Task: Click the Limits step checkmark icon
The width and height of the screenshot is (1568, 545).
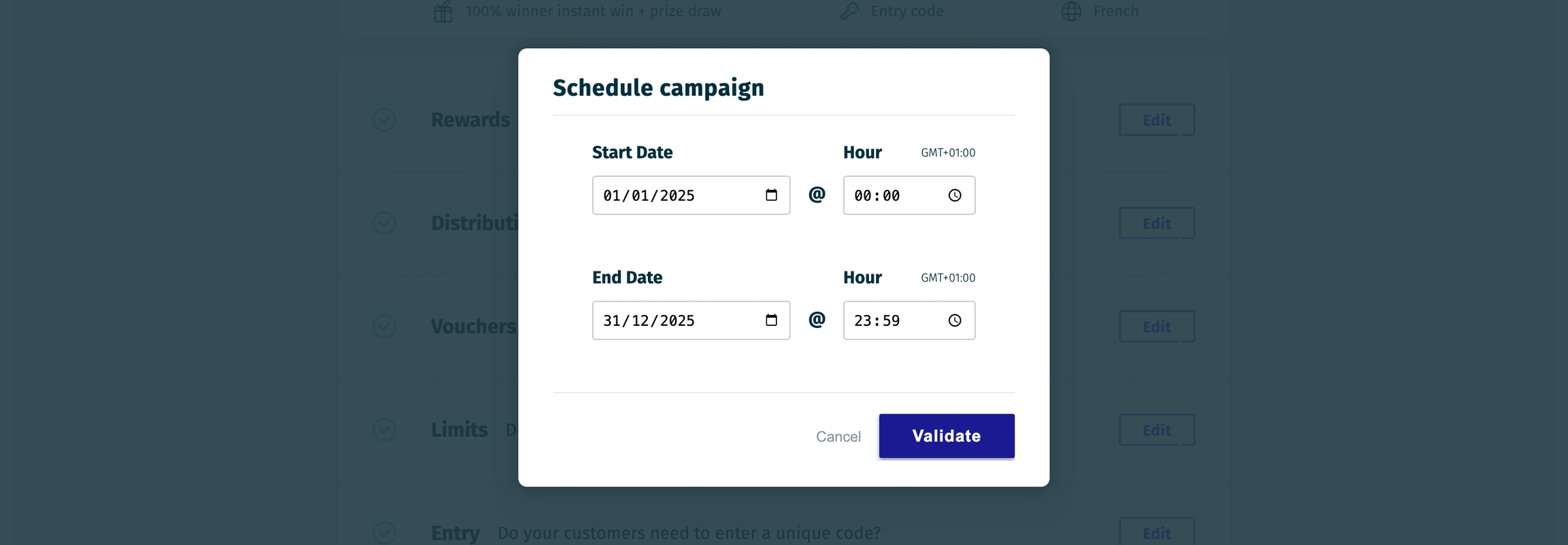Action: coord(385,429)
